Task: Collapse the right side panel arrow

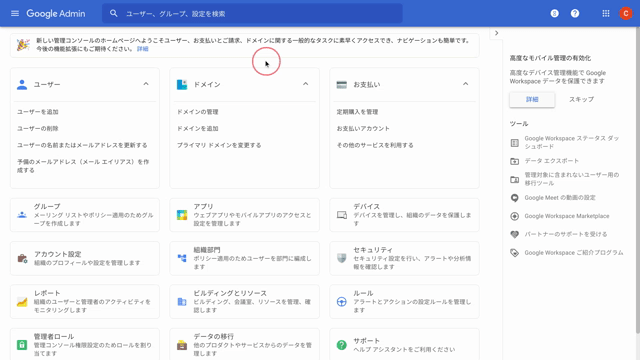Action: pyautogui.click(x=496, y=33)
